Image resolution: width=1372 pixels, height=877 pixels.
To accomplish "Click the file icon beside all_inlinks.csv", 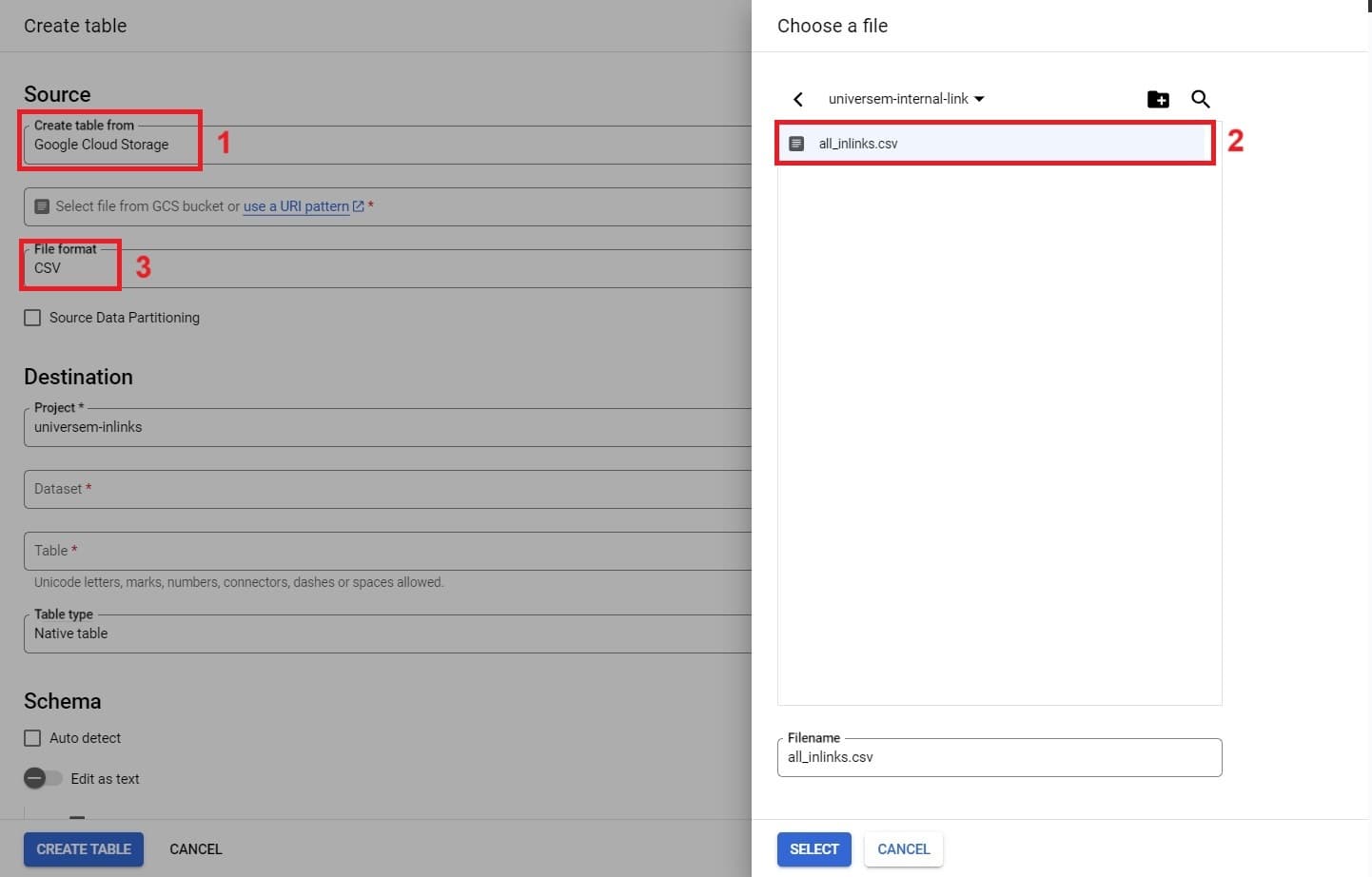I will (797, 144).
